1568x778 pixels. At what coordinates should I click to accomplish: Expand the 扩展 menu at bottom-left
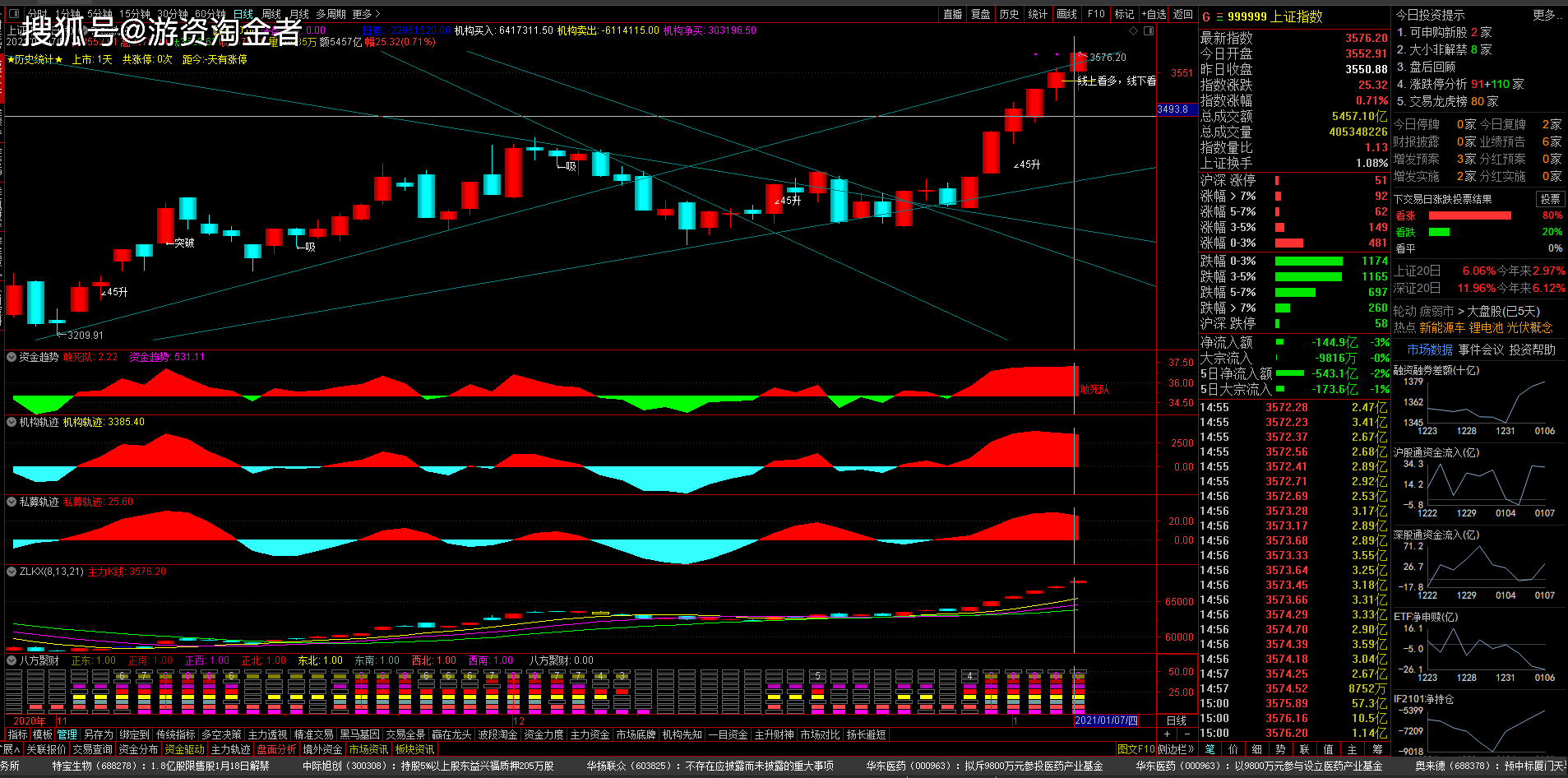click(9, 749)
